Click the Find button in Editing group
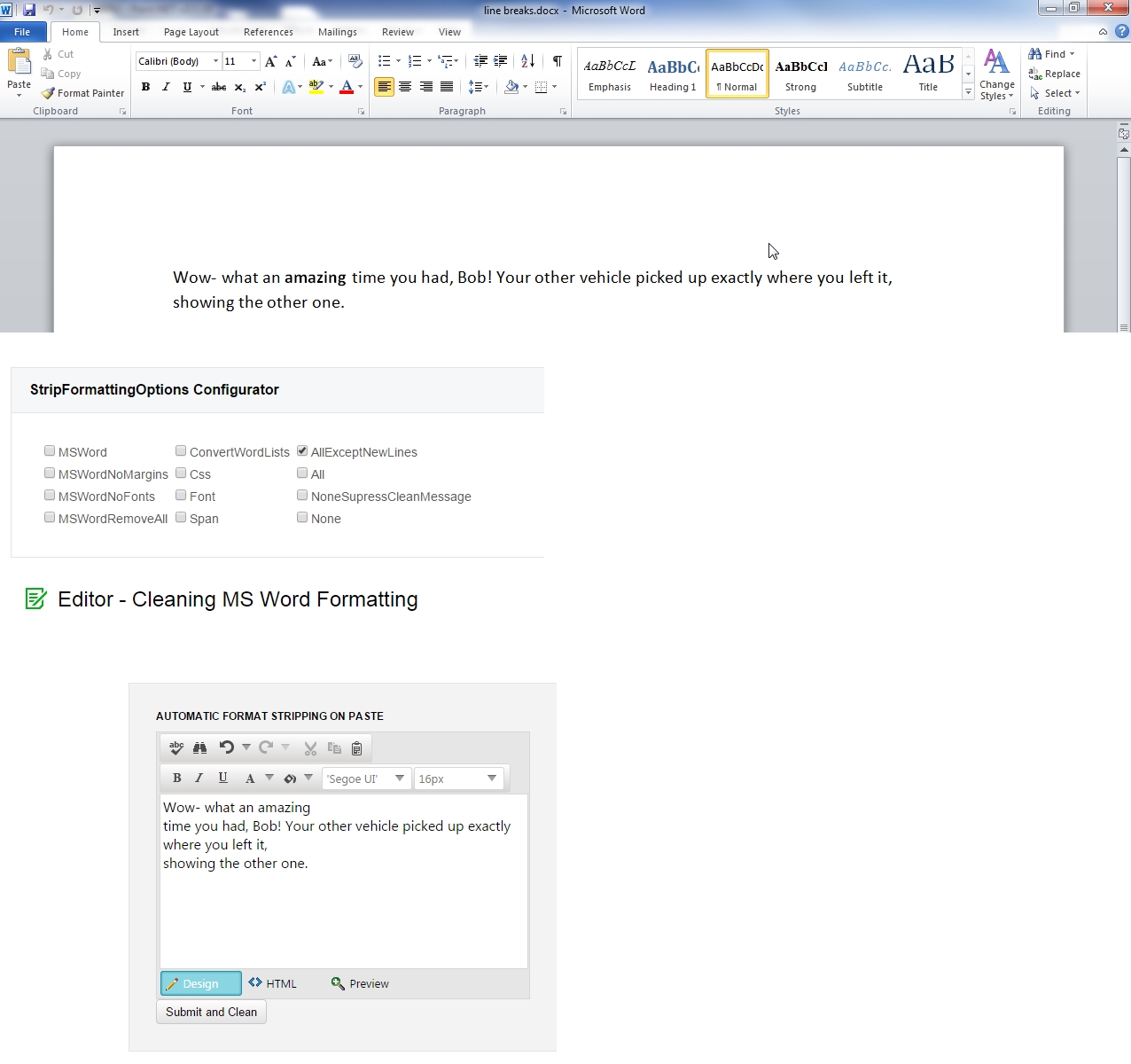The width and height of the screenshot is (1131, 1064). [x=1052, y=54]
